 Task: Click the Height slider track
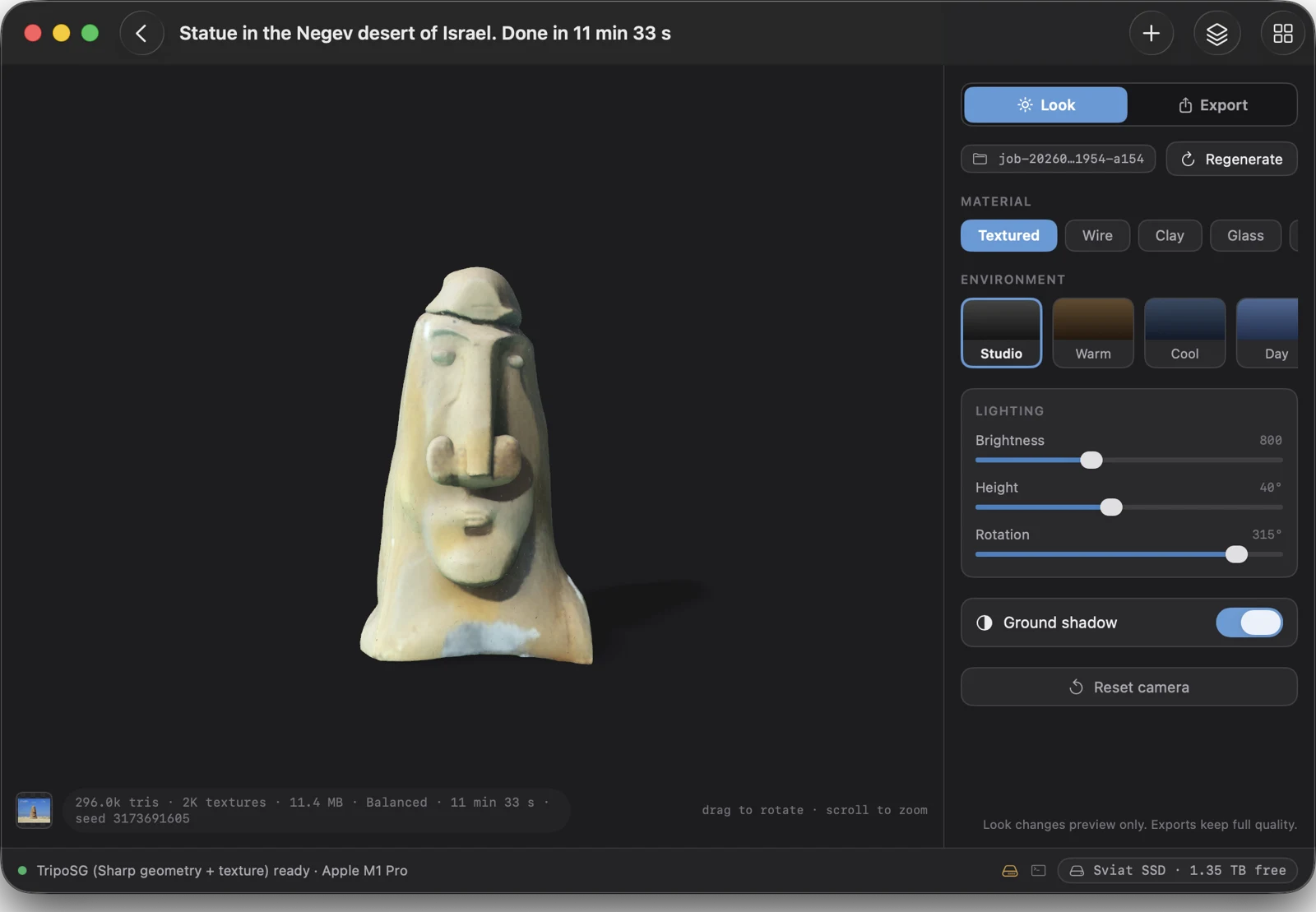[x=1128, y=507]
